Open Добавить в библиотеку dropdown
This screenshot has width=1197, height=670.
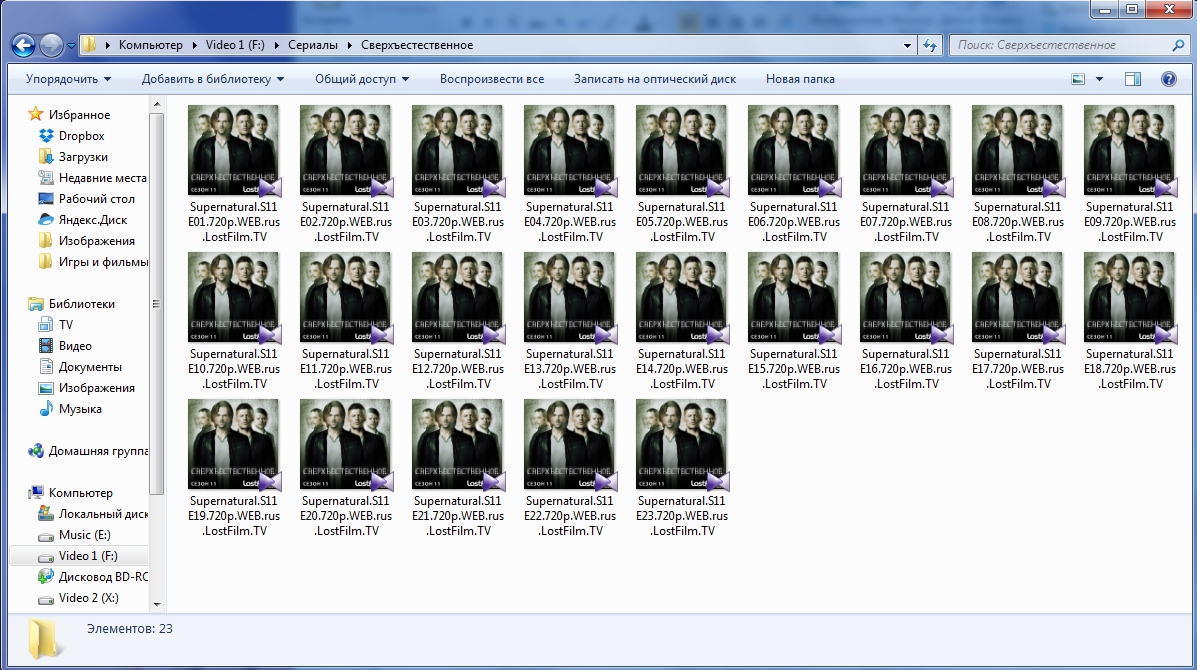pyautogui.click(x=212, y=79)
